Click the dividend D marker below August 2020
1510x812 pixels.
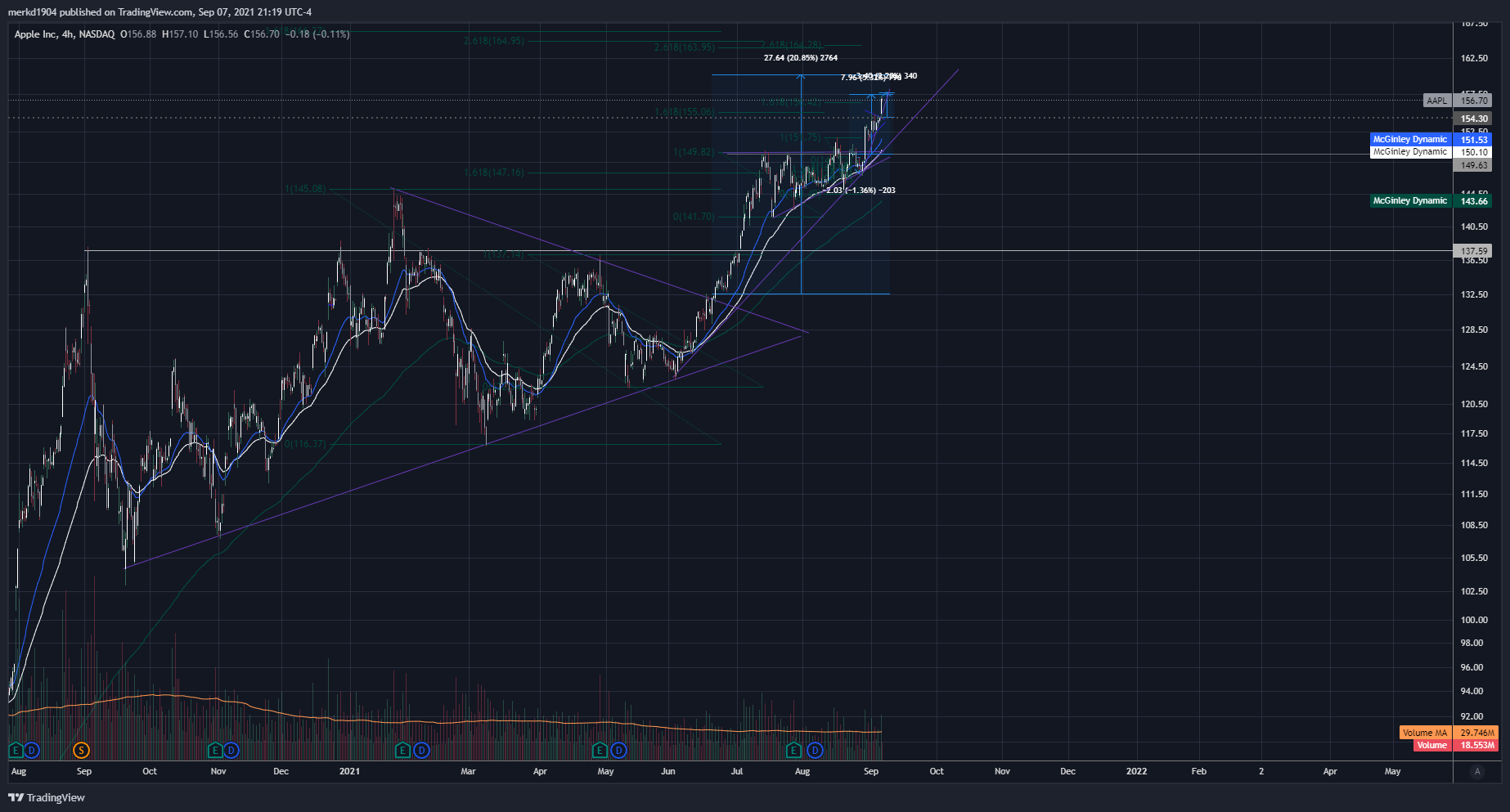pyautogui.click(x=31, y=750)
